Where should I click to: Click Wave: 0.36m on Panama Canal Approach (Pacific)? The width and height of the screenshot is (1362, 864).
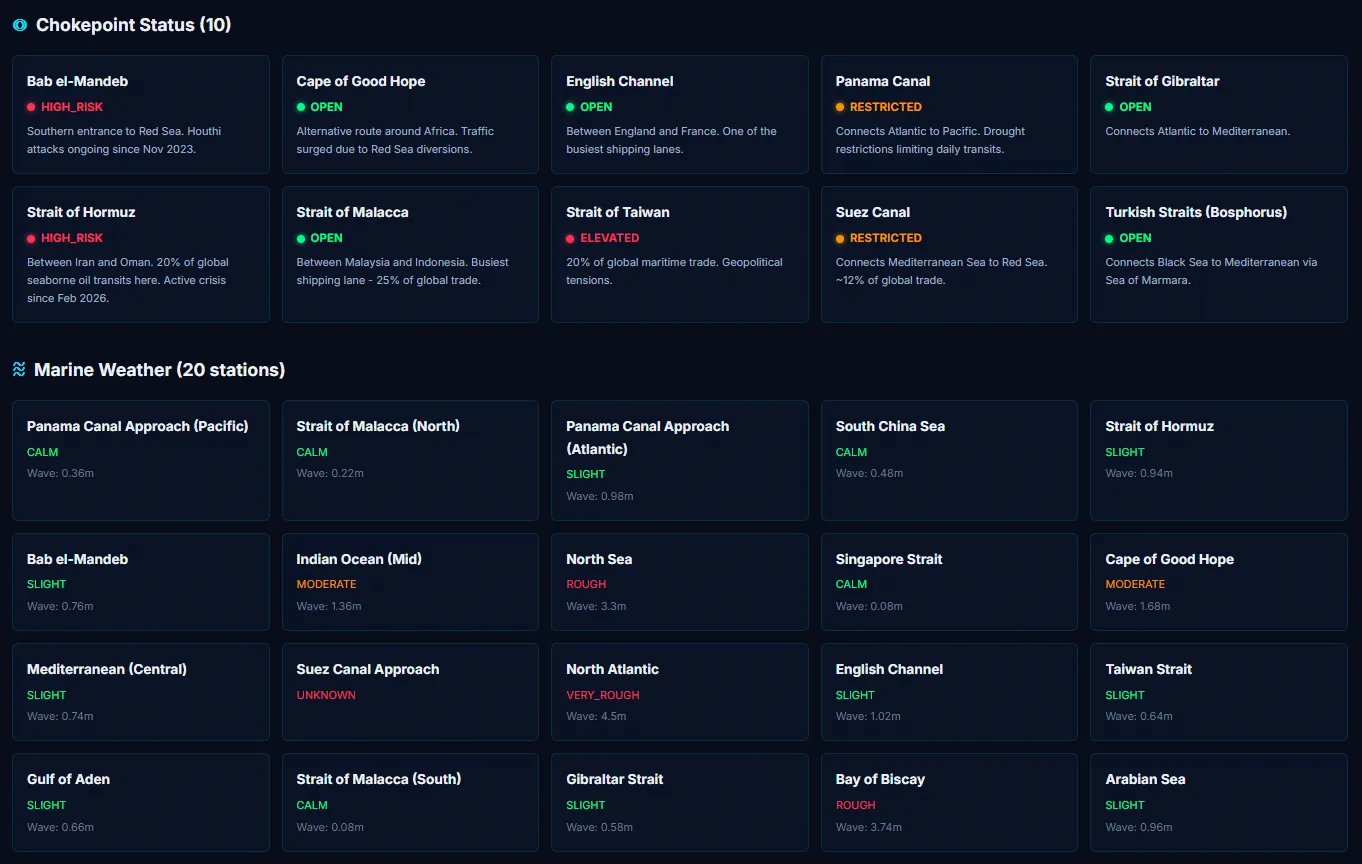coord(60,473)
